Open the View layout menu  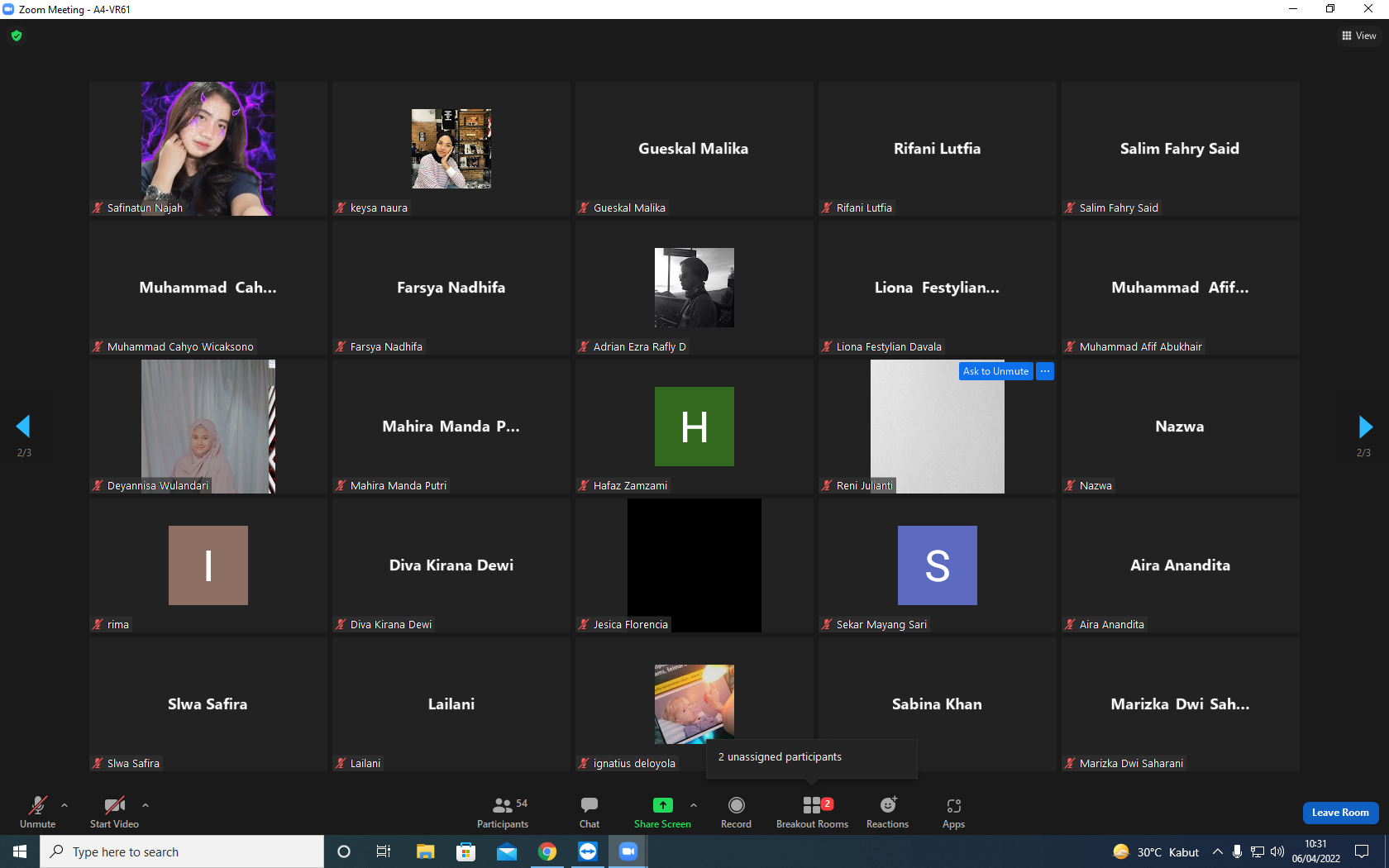click(1358, 36)
